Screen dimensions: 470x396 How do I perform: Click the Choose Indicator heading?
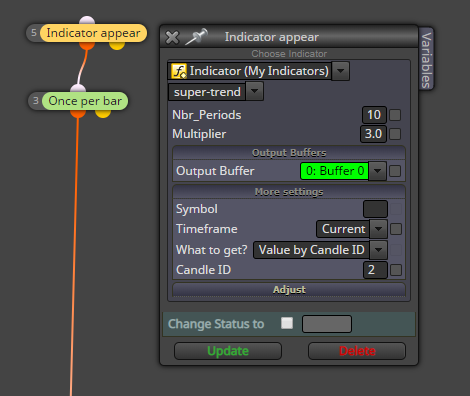[289, 54]
